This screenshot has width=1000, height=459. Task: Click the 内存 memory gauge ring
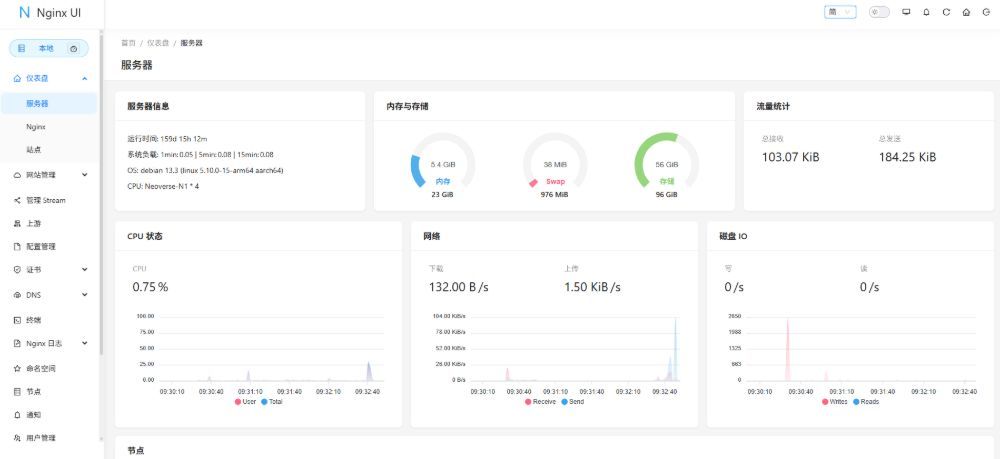(443, 162)
